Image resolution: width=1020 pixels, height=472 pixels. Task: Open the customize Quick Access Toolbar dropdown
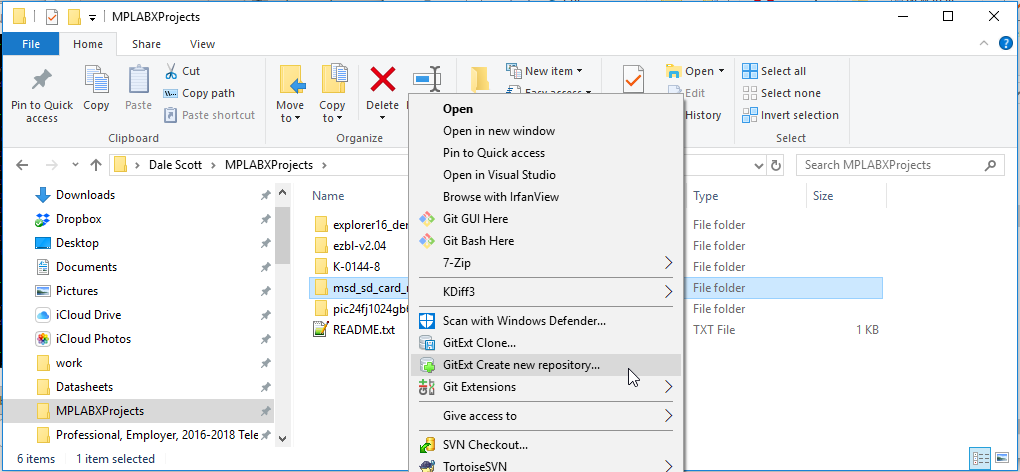(x=93, y=17)
